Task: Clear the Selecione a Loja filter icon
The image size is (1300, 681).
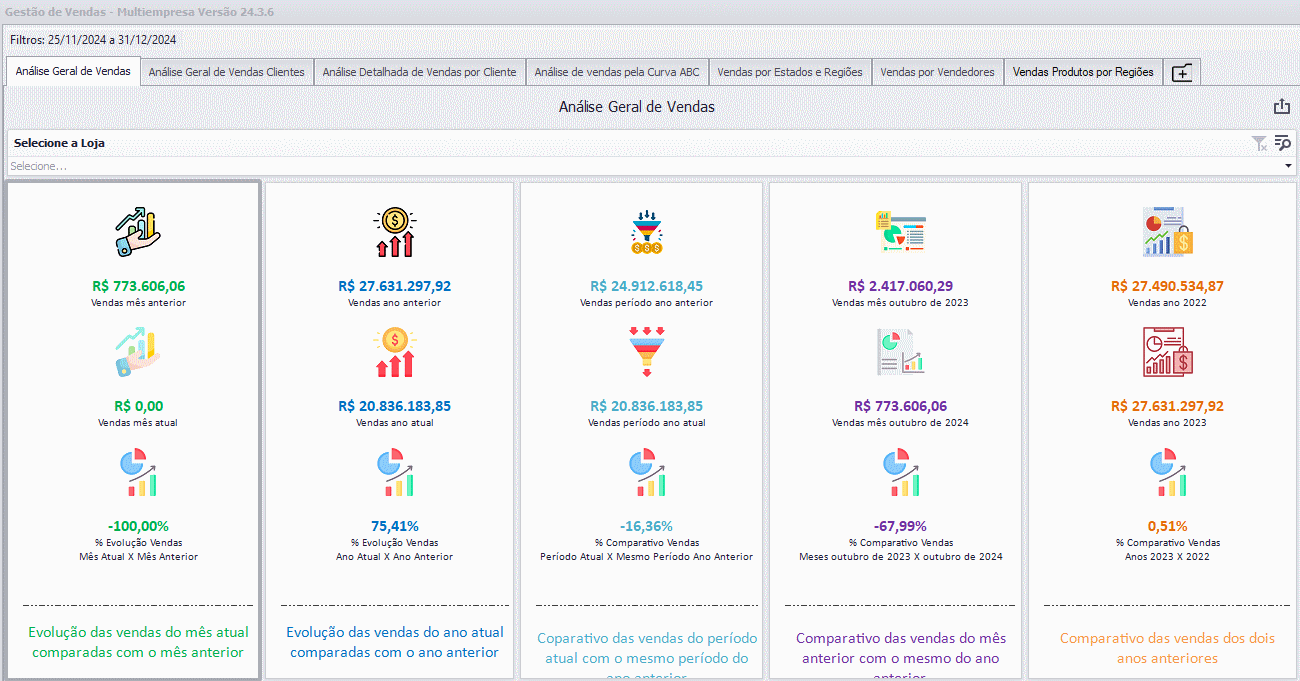Action: point(1259,144)
